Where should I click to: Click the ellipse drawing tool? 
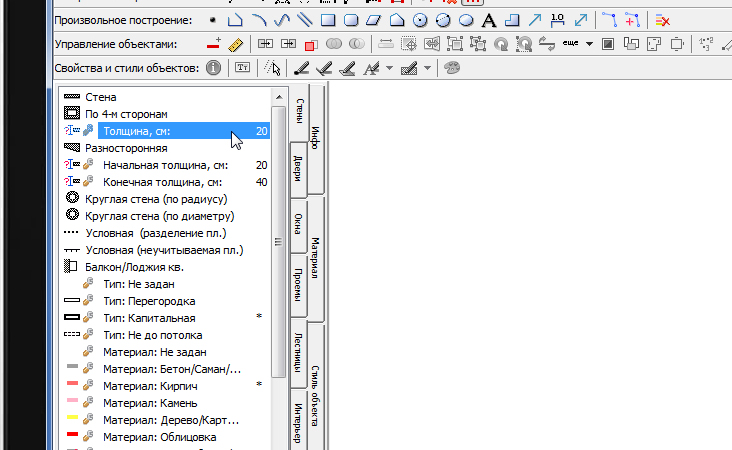pyautogui.click(x=465, y=20)
